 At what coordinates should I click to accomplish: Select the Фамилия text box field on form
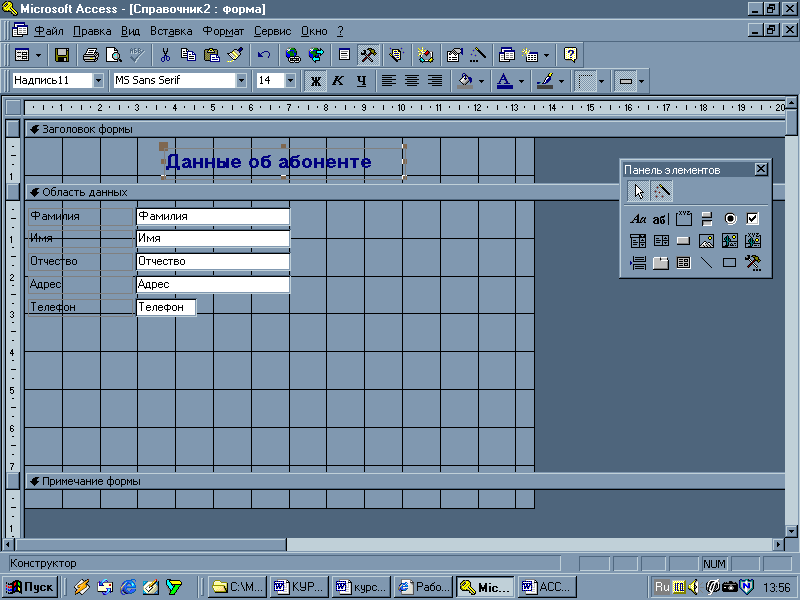[212, 216]
